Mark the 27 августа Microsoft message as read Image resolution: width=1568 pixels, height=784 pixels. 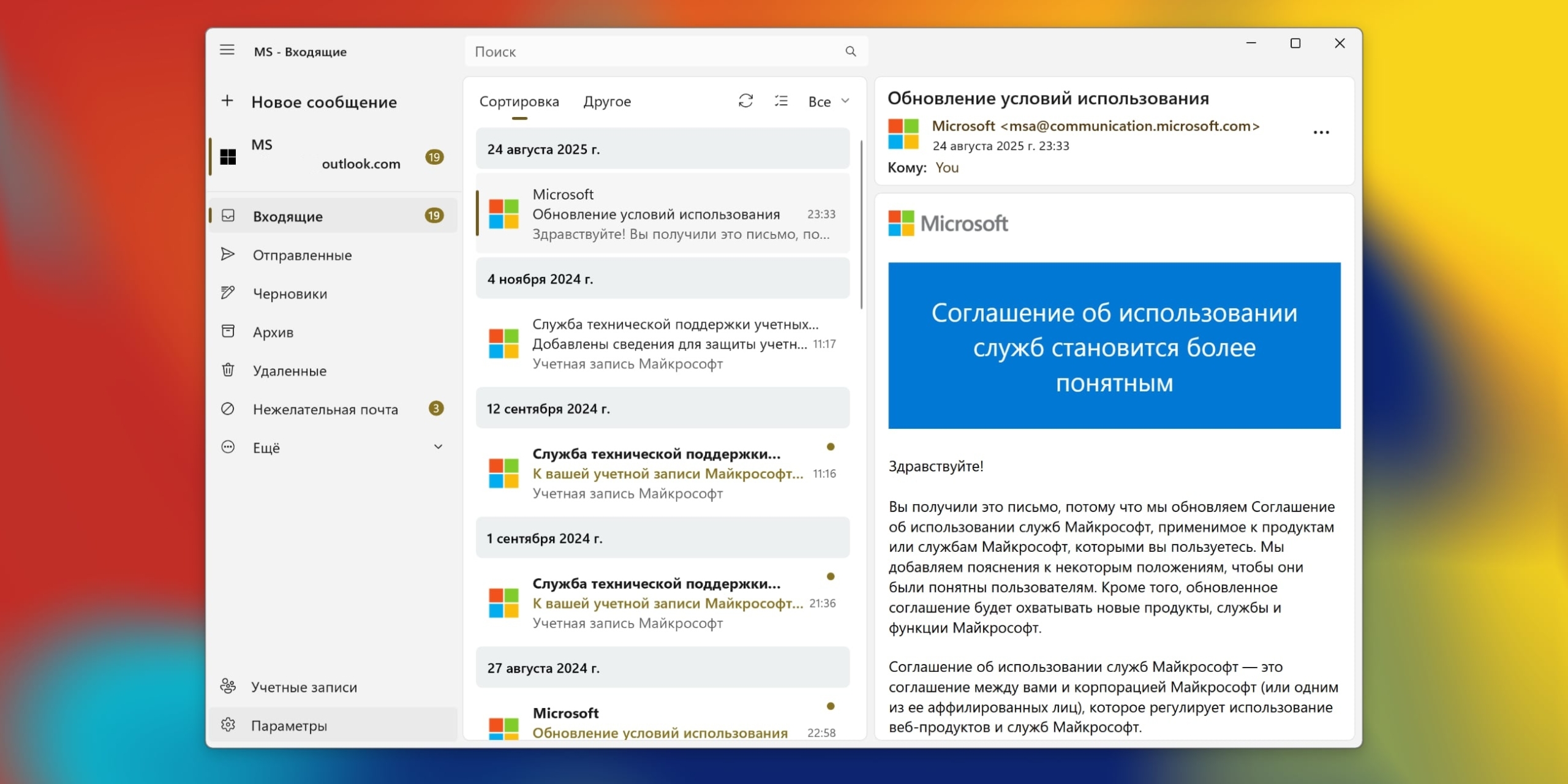click(831, 706)
